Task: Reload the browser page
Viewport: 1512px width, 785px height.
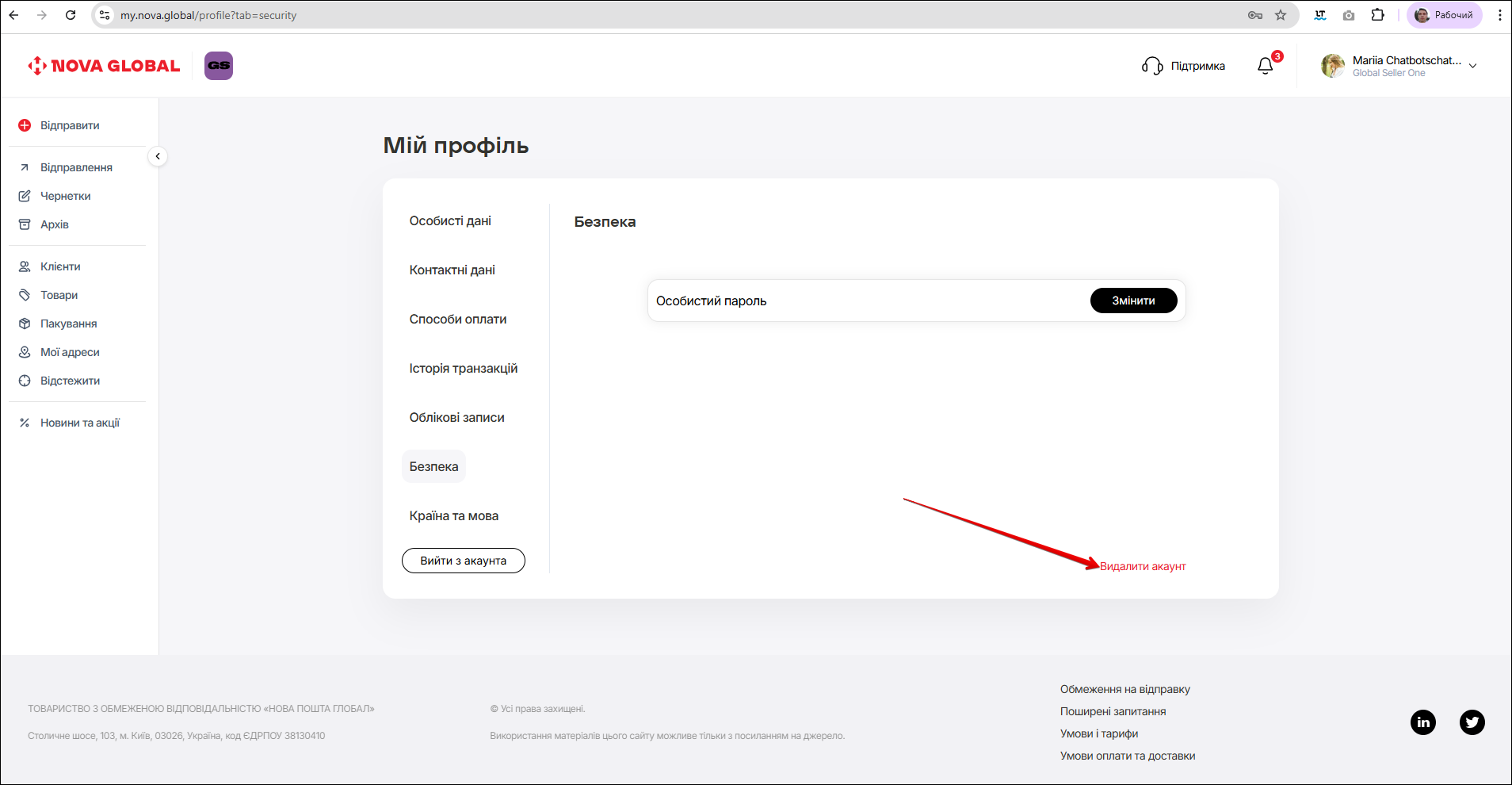Action: [x=71, y=15]
